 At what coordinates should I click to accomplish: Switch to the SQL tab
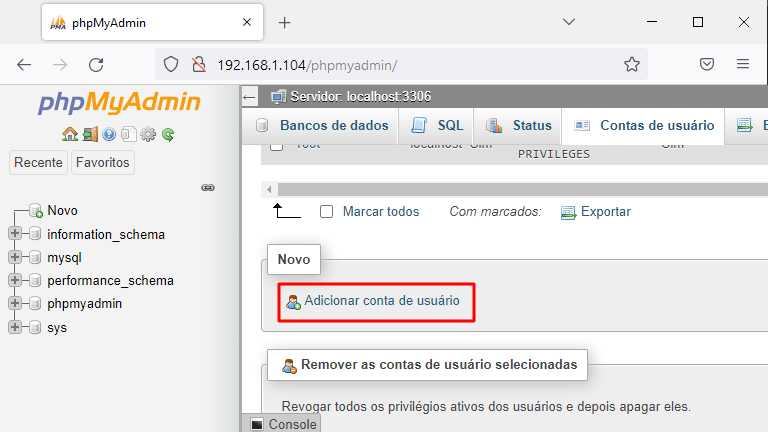[437, 126]
